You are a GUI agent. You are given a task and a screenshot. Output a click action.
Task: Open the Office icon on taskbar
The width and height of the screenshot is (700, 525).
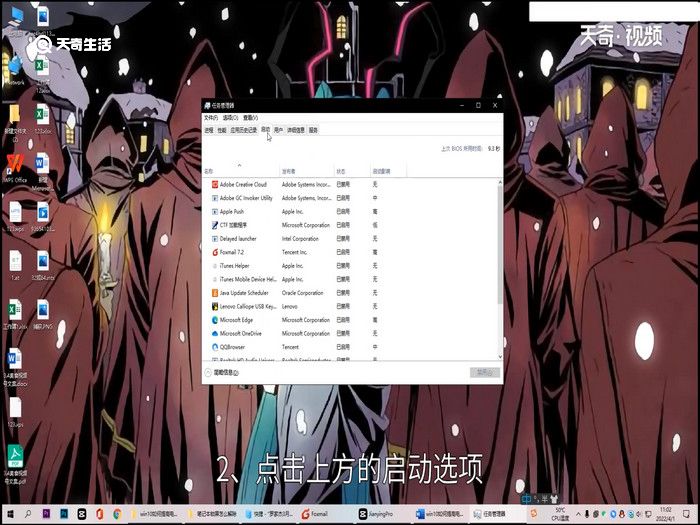point(100,514)
